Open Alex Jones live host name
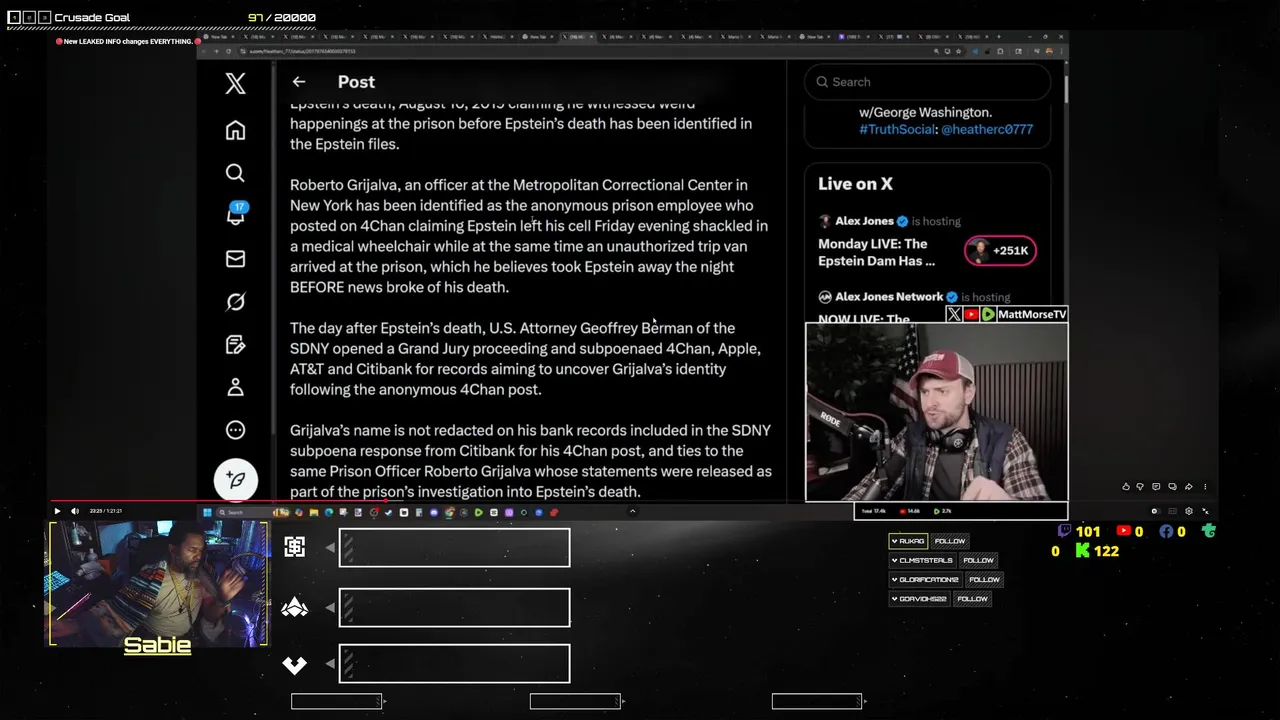The height and width of the screenshot is (720, 1280). [864, 221]
